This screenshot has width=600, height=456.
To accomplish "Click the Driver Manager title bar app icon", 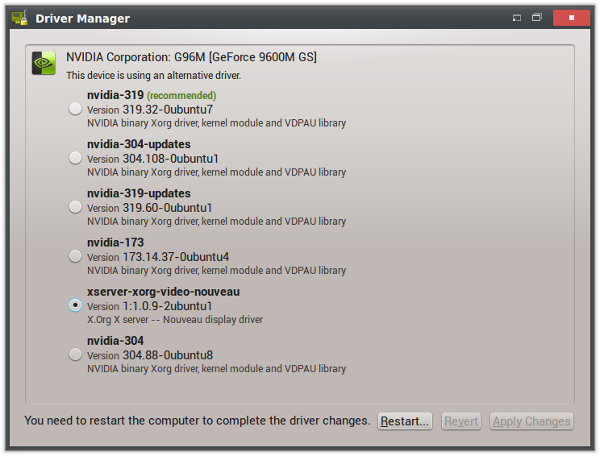I will pos(20,18).
